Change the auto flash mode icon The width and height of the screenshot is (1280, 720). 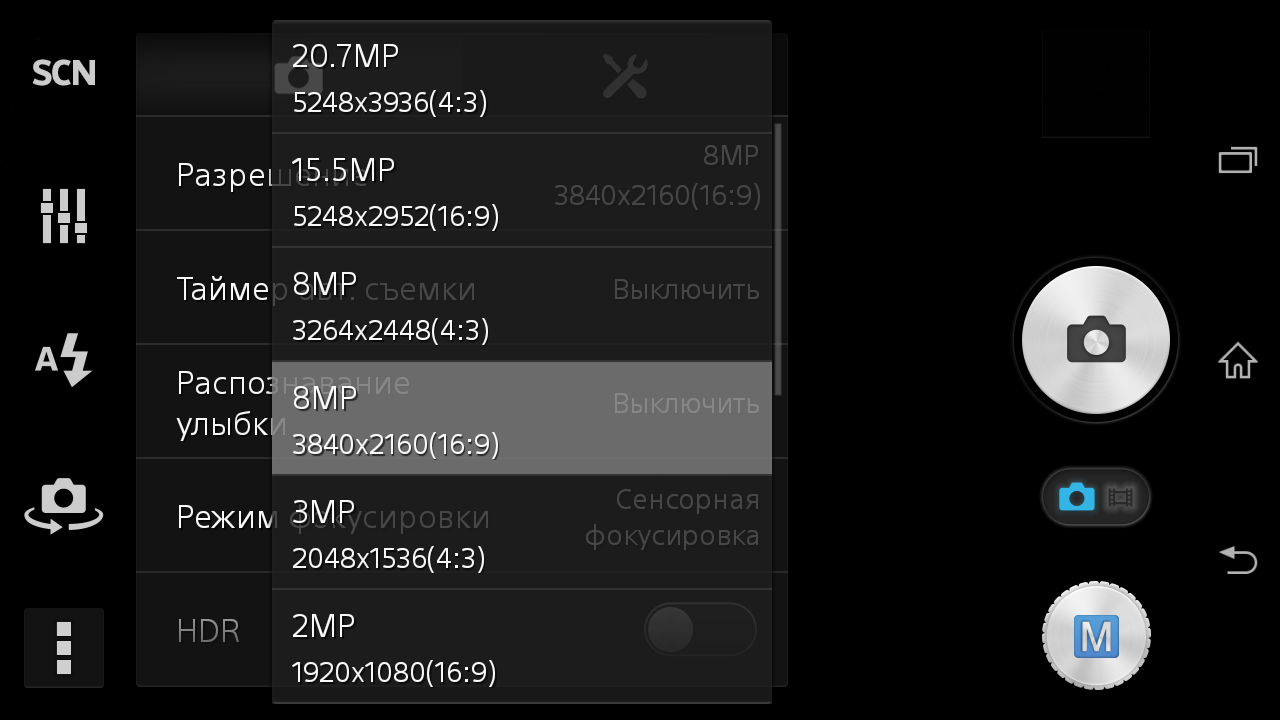(64, 359)
